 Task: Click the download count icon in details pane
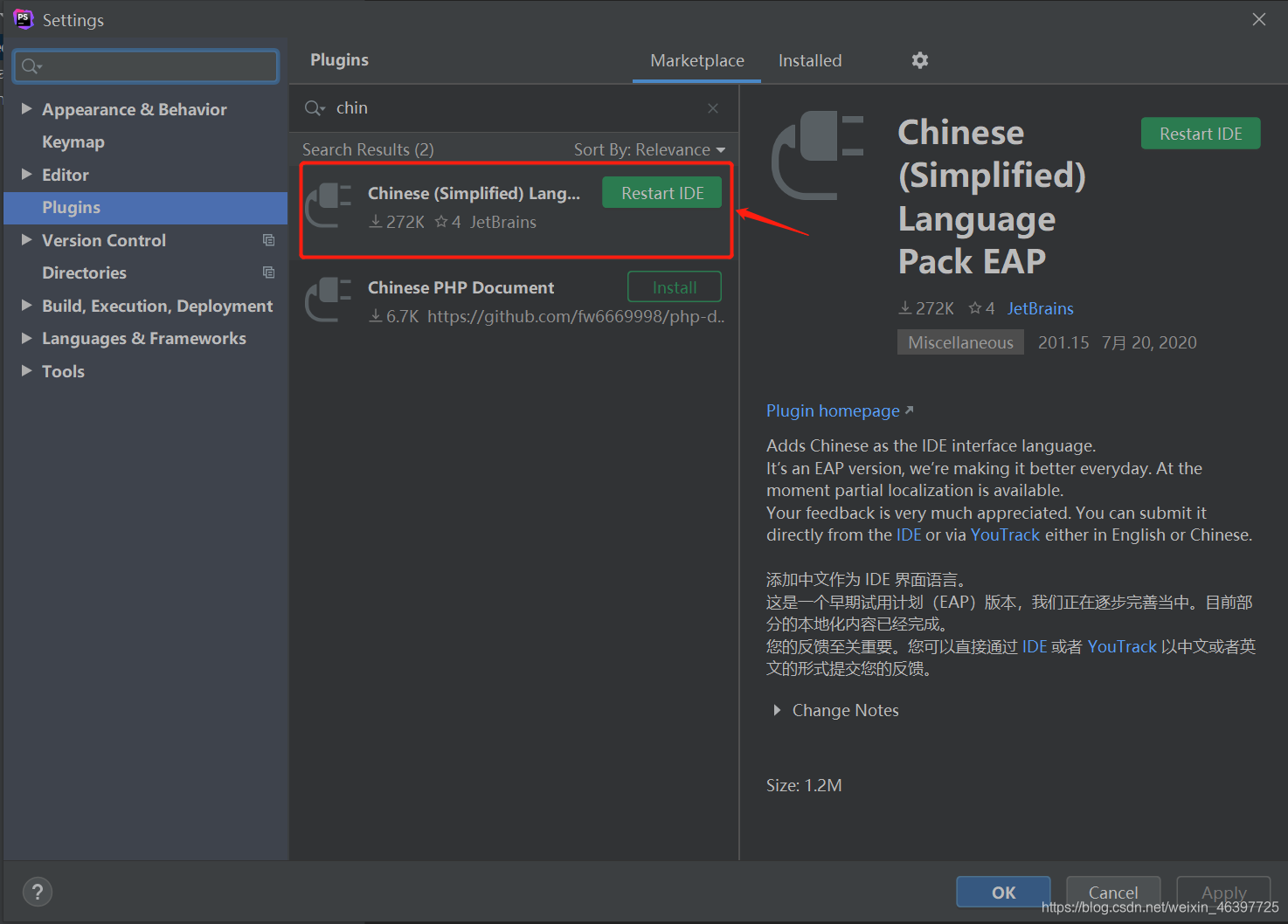click(905, 308)
